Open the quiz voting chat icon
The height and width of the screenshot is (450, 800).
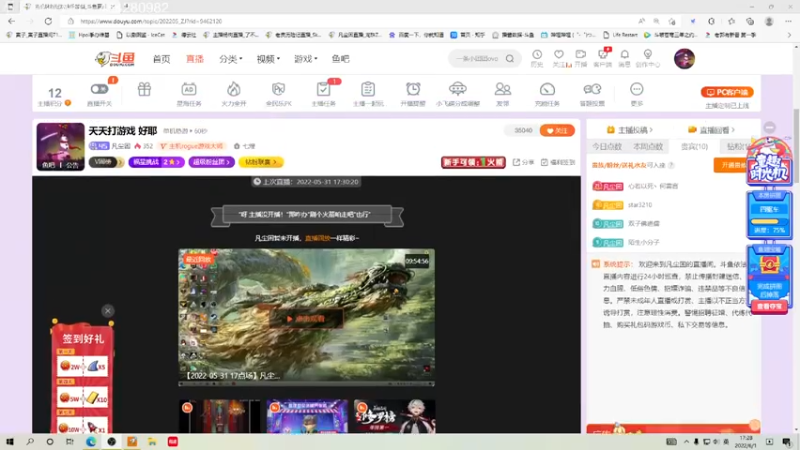592,89
